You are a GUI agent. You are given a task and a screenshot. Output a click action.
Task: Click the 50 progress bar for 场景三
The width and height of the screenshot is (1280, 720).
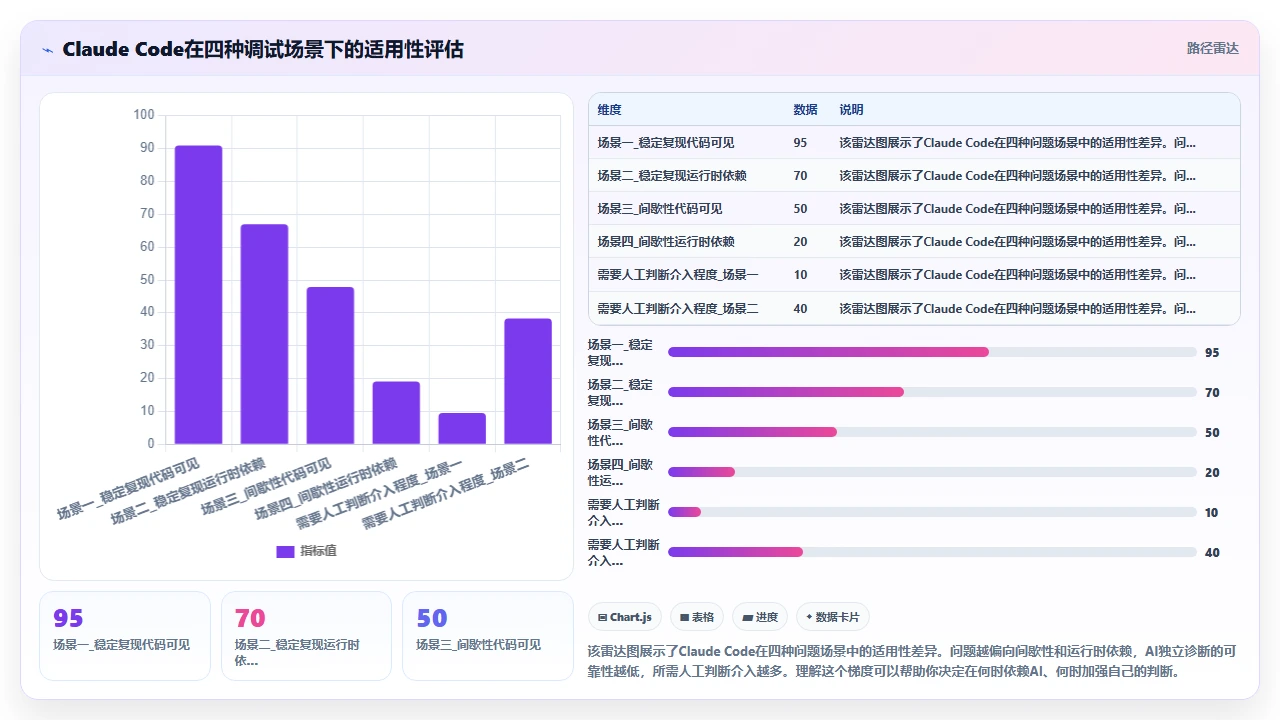[932, 432]
